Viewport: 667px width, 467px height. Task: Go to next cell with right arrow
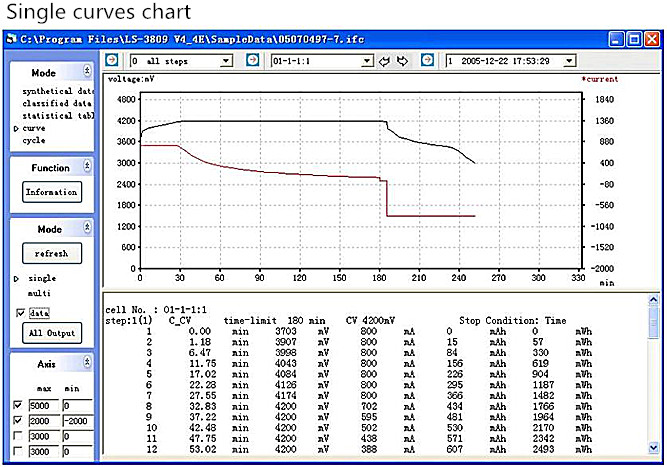(x=402, y=60)
